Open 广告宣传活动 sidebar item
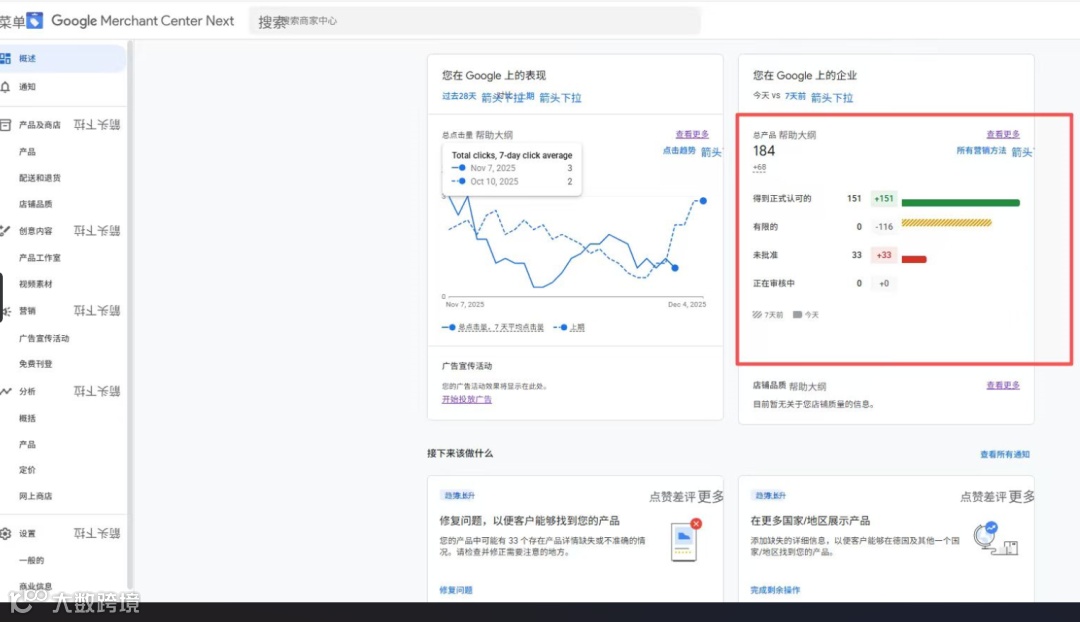Viewport: 1080px width, 622px height. point(44,338)
